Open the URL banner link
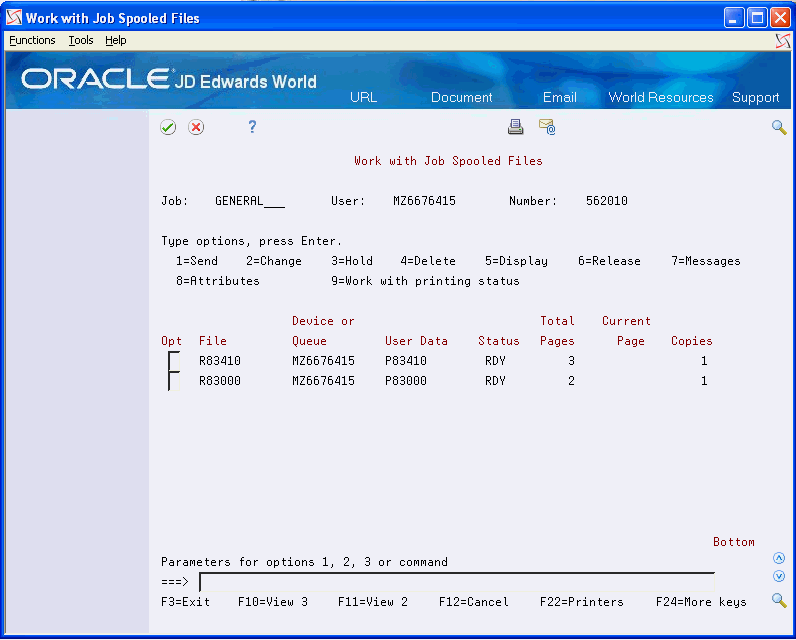Screen dimensions: 796x640 coord(363,97)
